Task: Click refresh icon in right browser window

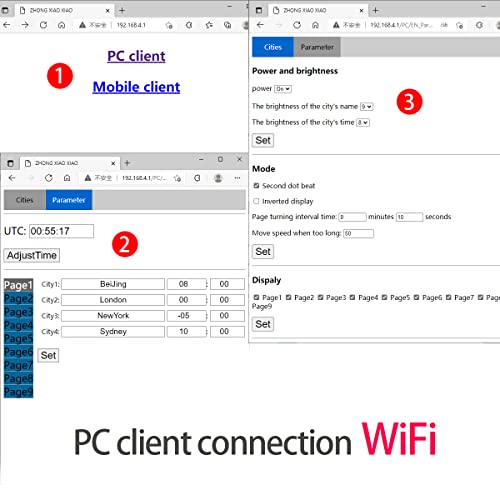Action: click(297, 25)
